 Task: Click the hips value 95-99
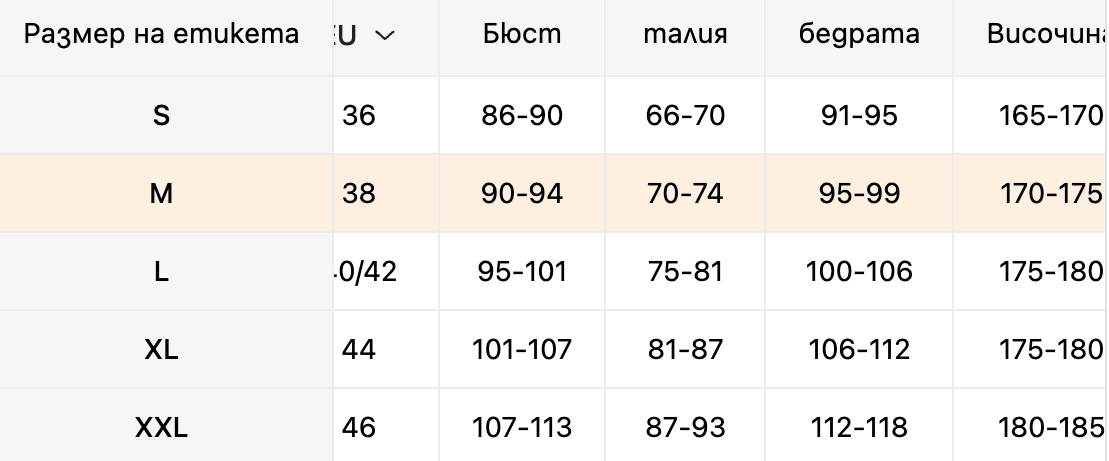(859, 193)
